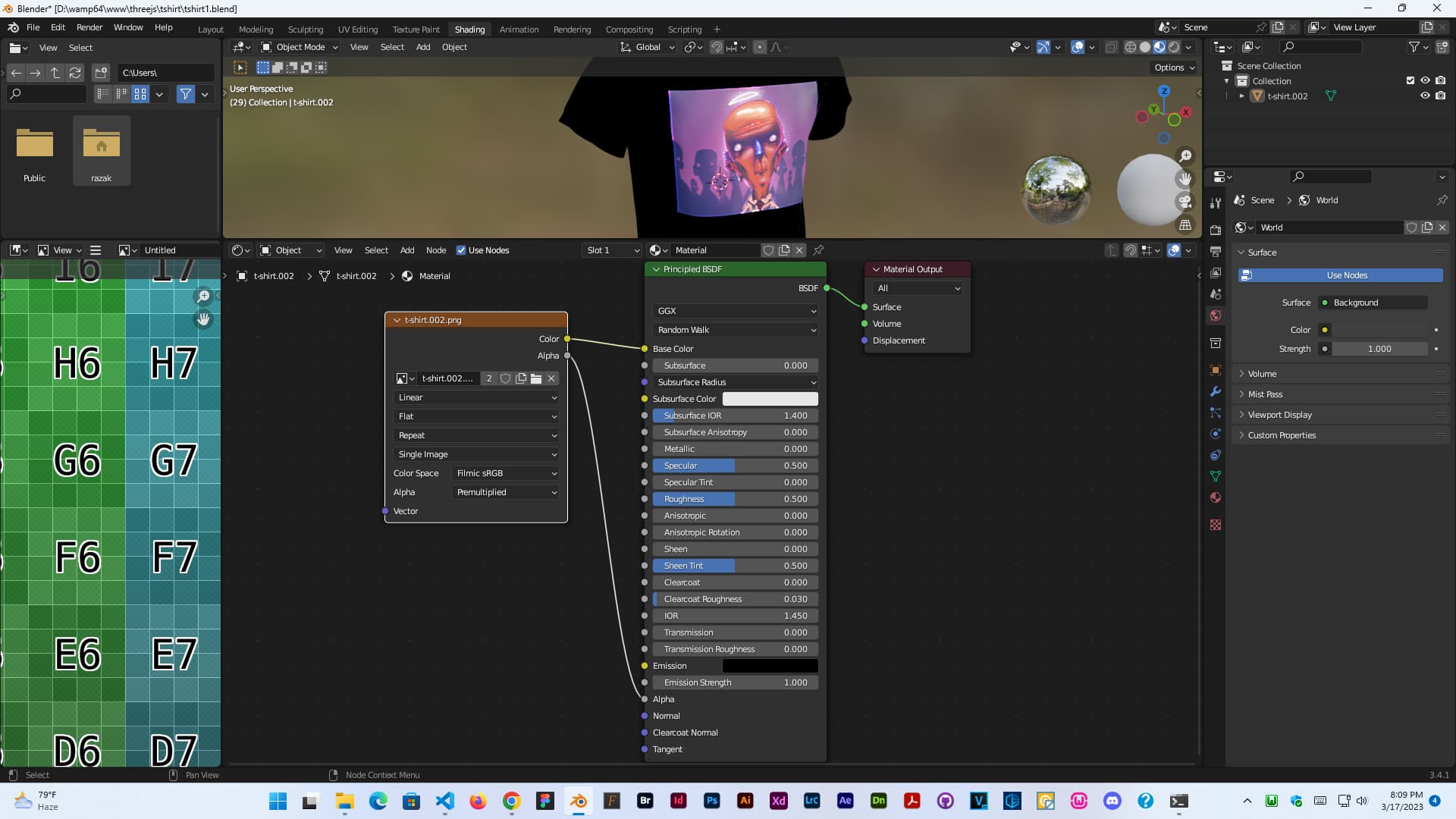
Task: Launch Photoshop from the taskbar
Action: point(711,801)
